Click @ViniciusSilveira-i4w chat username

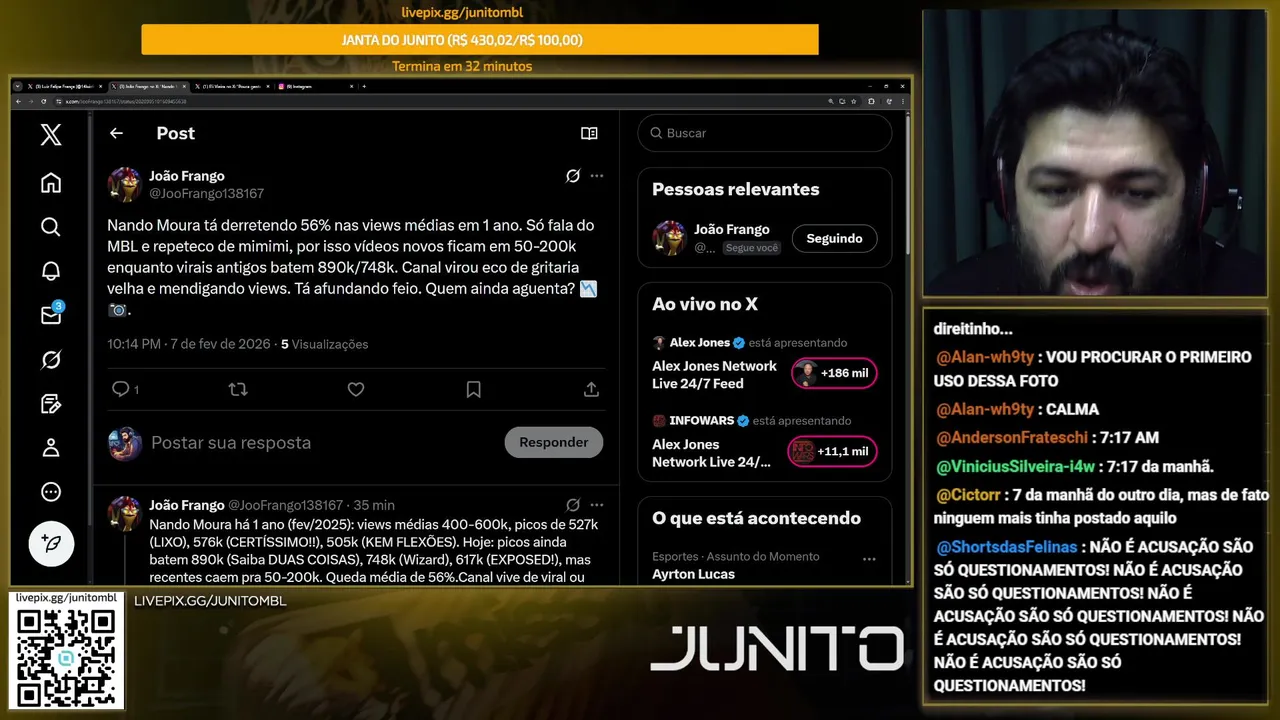1015,466
